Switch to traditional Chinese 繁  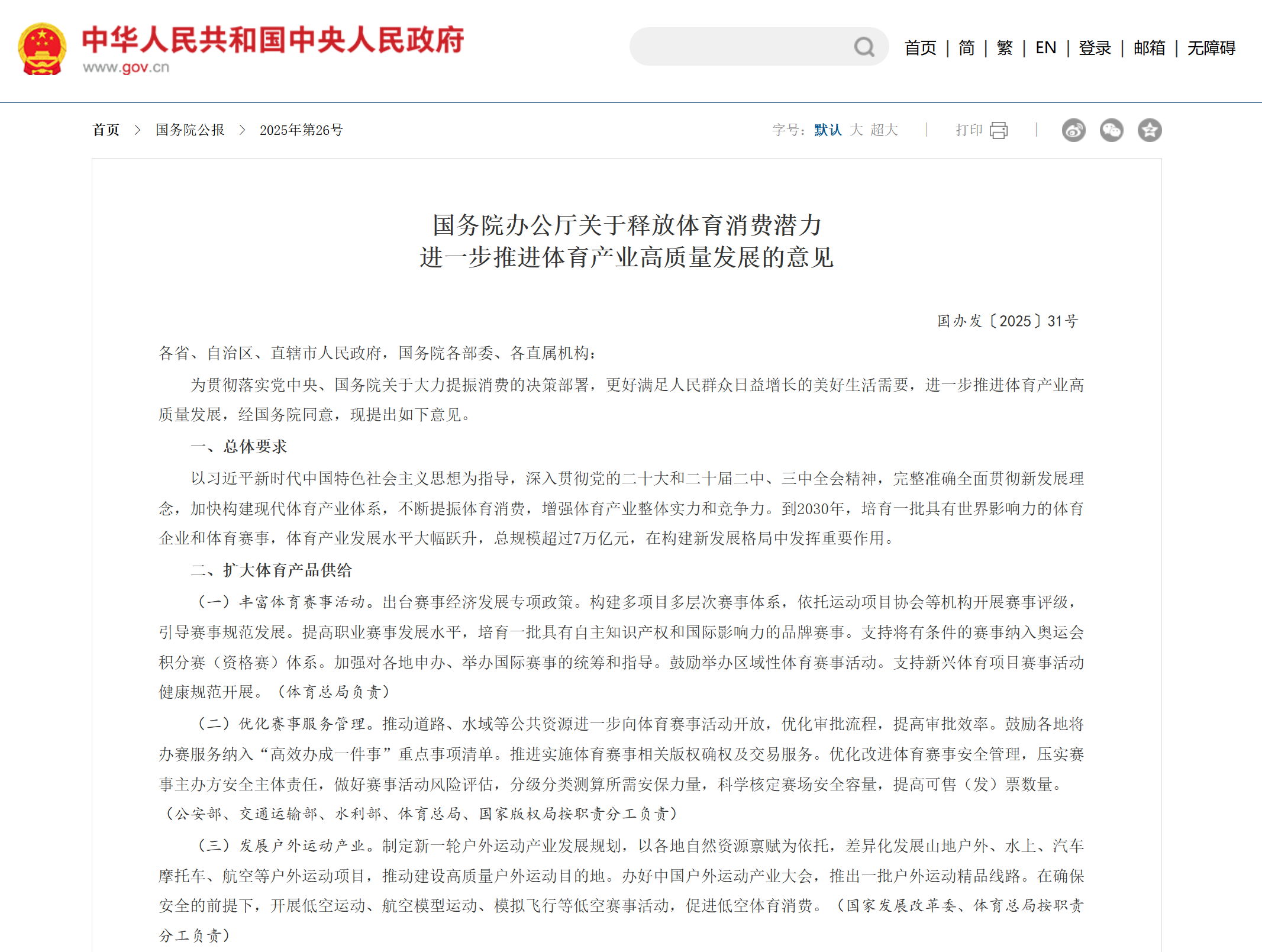point(1004,48)
